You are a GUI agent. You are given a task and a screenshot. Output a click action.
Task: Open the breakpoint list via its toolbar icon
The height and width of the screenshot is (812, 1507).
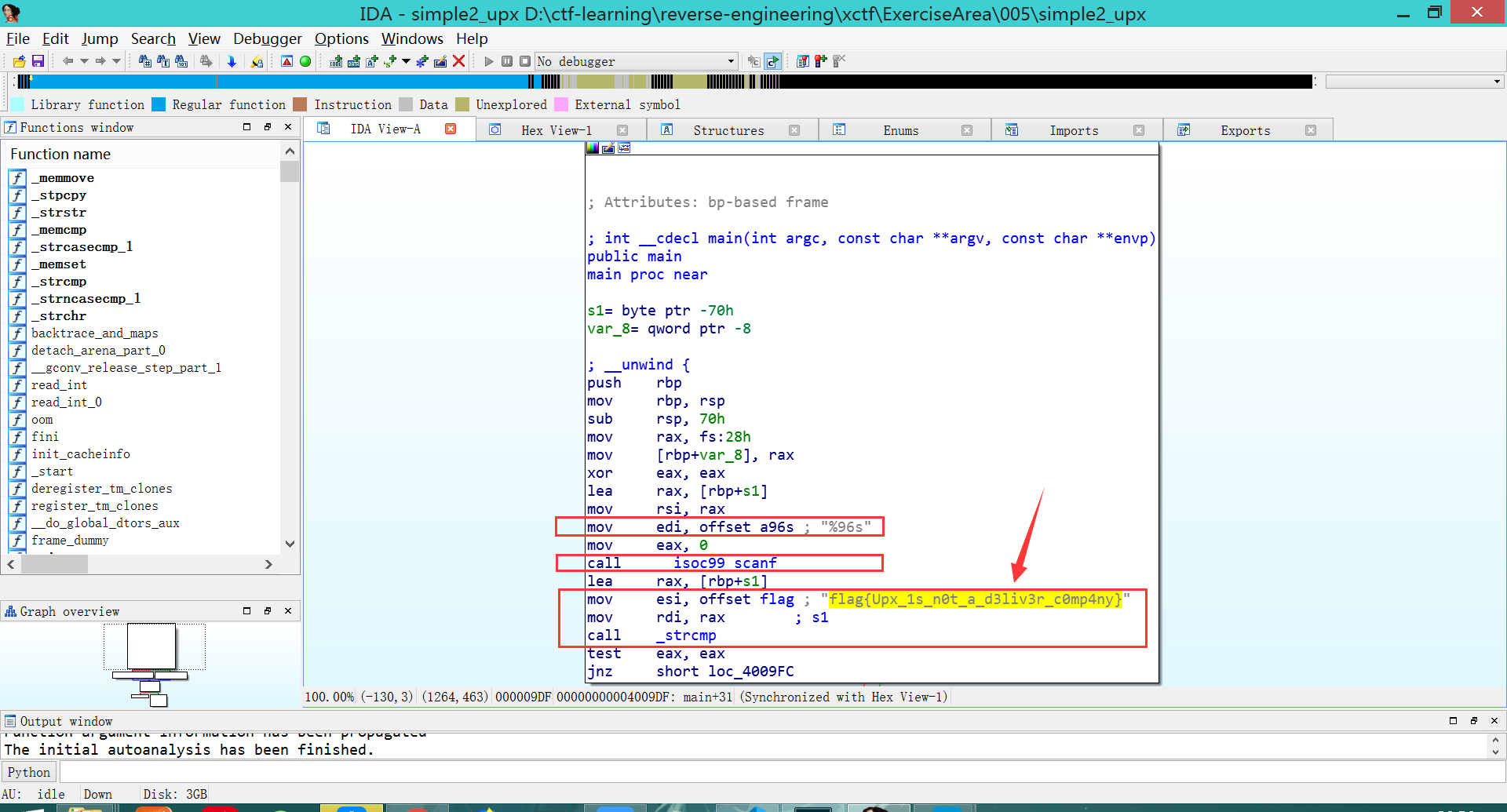801,60
